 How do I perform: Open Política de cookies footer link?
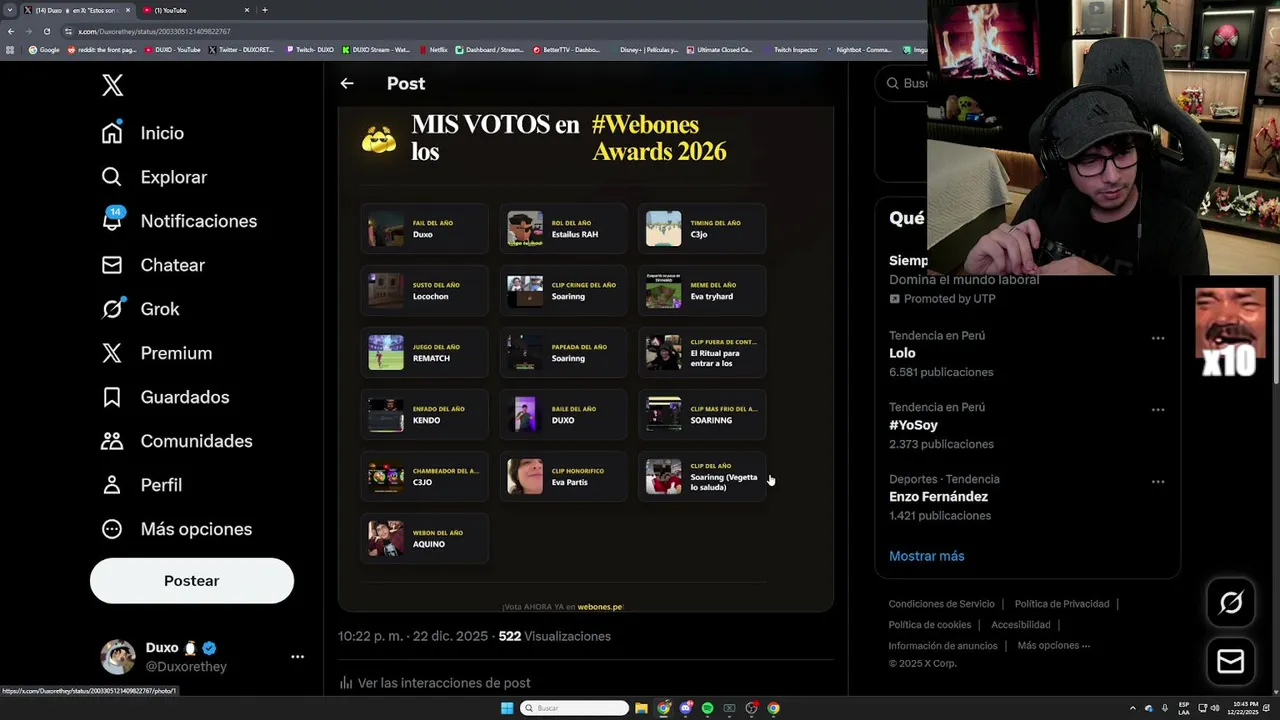coord(930,625)
